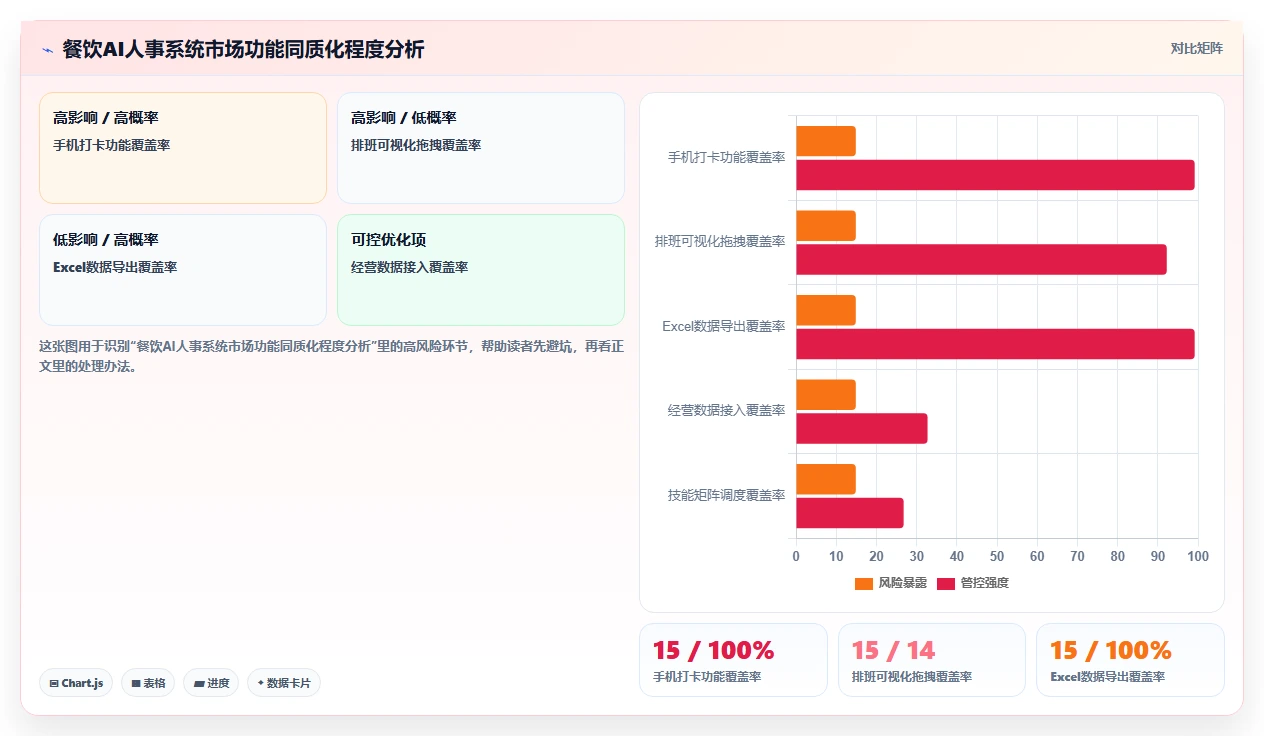Screen dimensions: 1264x736
Task: Click the orange bar for 经营数据接入覆盖率
Action: coord(826,394)
